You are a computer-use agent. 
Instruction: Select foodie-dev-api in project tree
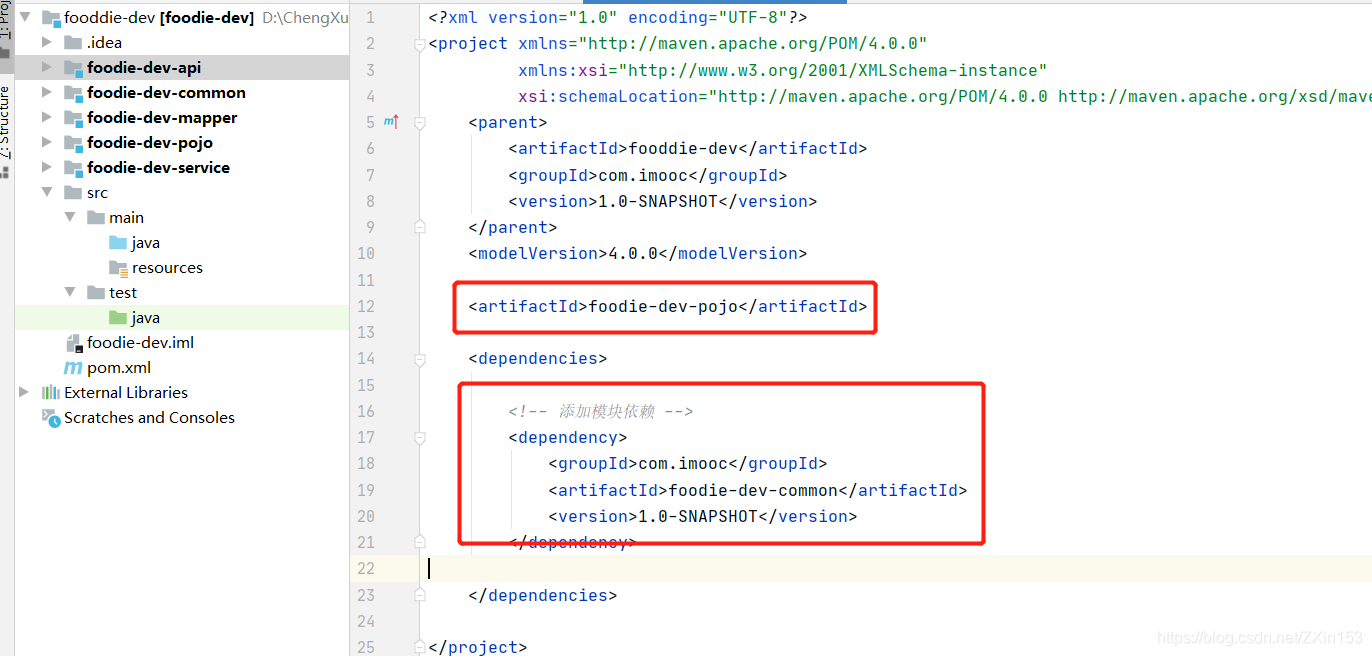click(144, 67)
